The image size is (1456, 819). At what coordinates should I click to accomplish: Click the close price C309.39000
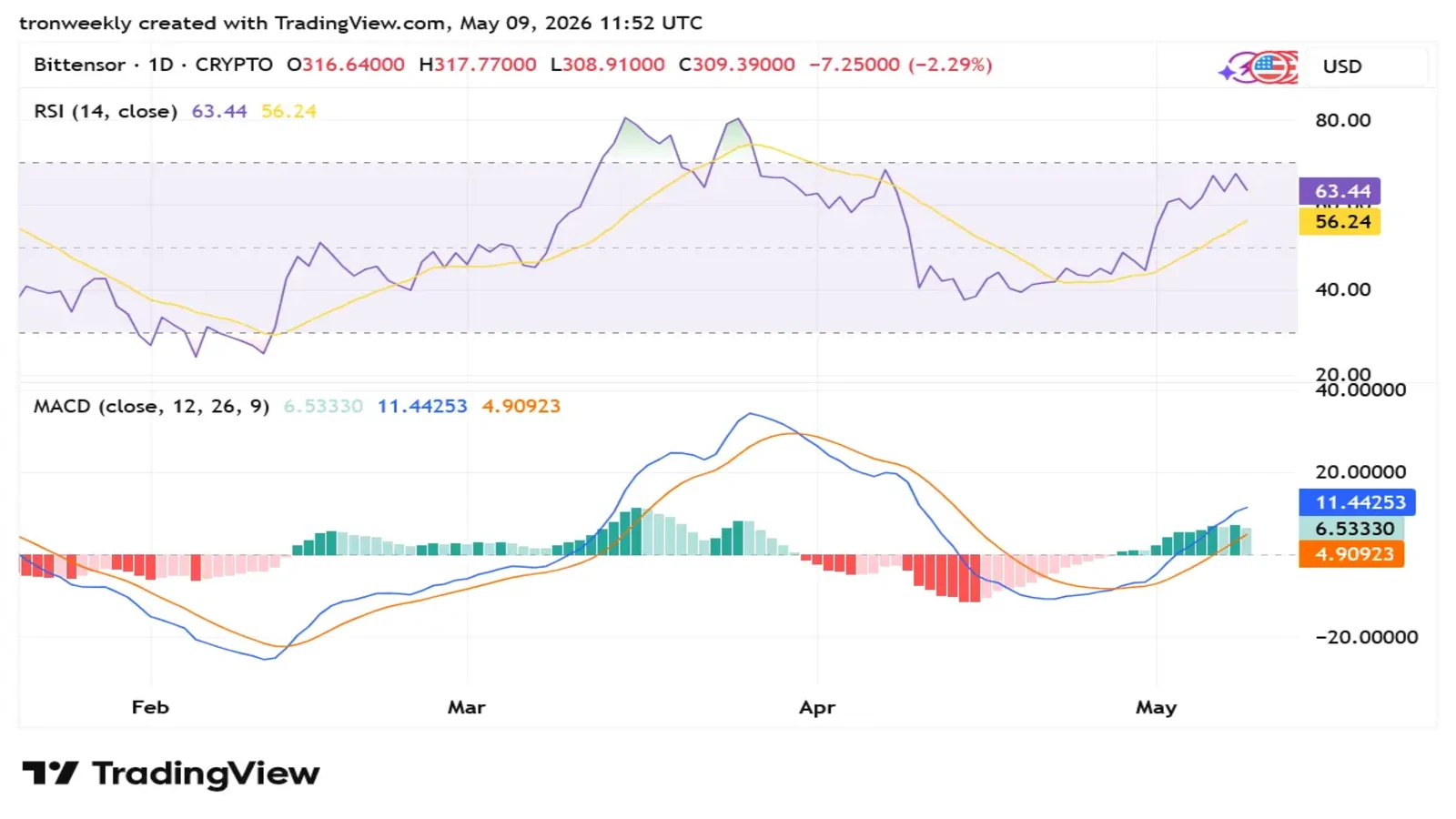coord(737,65)
